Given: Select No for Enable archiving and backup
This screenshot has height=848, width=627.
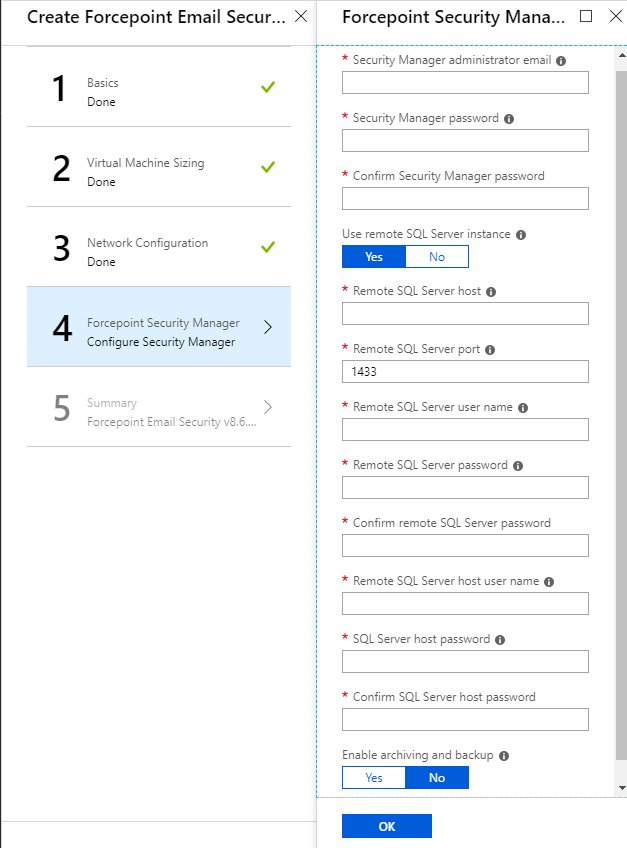Looking at the screenshot, I should [437, 778].
